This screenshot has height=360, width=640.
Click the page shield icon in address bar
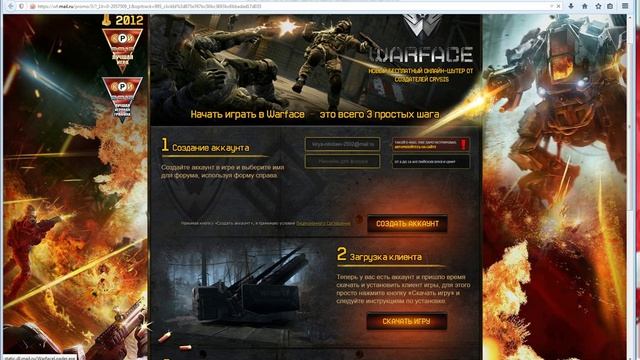tap(22, 6)
